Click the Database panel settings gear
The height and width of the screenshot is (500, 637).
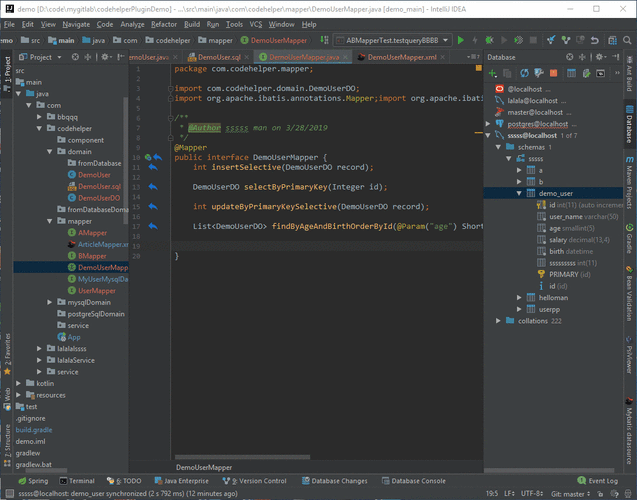[600, 57]
